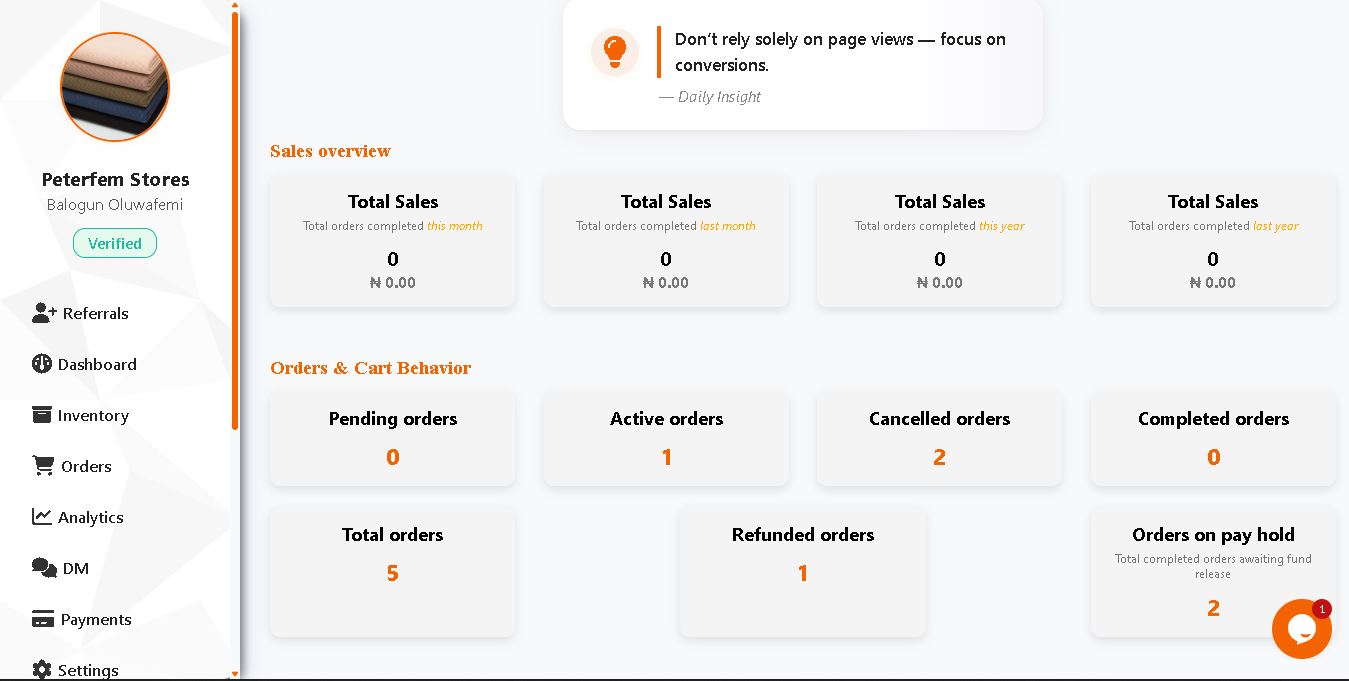Open the Cancelled orders card
The height and width of the screenshot is (681, 1349).
click(x=939, y=438)
